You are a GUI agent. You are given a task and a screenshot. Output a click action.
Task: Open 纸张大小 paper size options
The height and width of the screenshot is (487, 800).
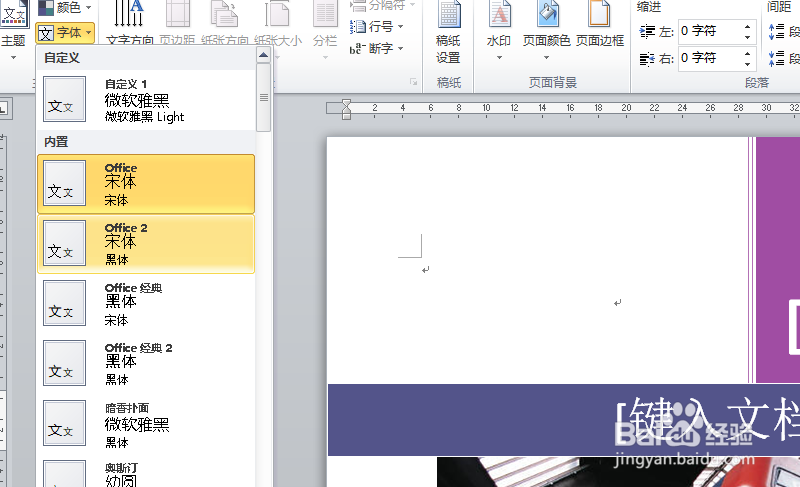coord(278,23)
